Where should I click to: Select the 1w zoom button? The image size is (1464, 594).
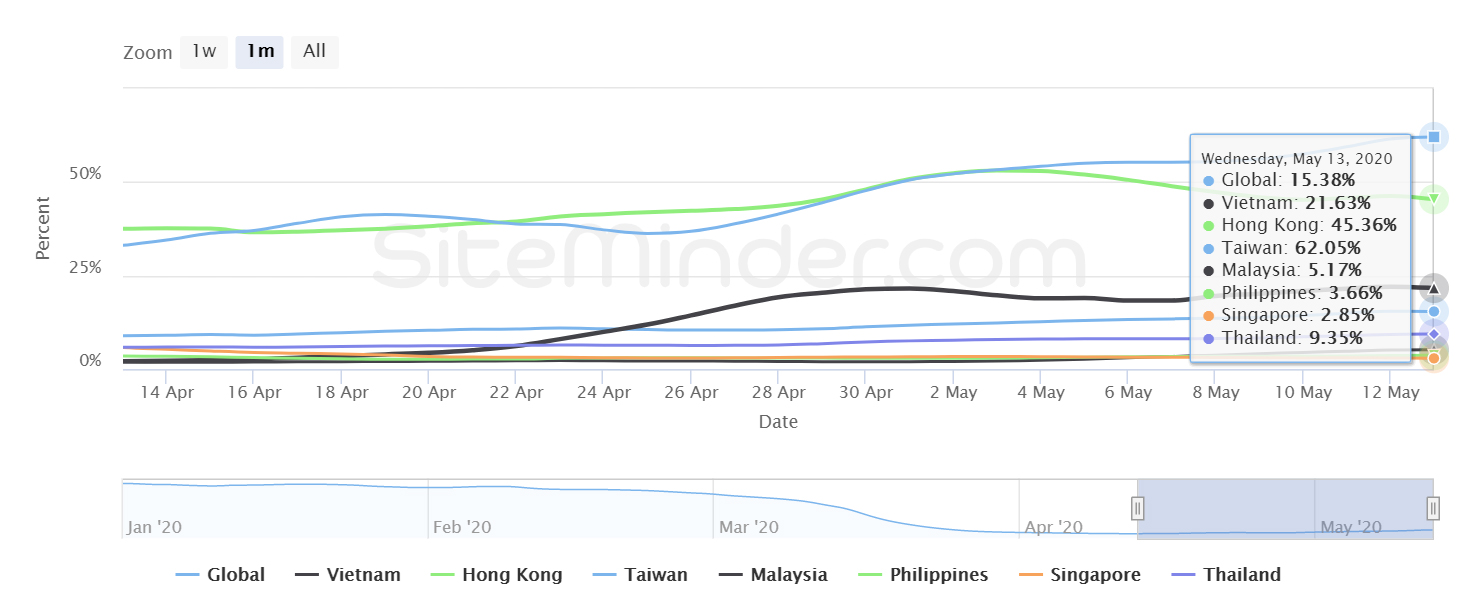(204, 52)
